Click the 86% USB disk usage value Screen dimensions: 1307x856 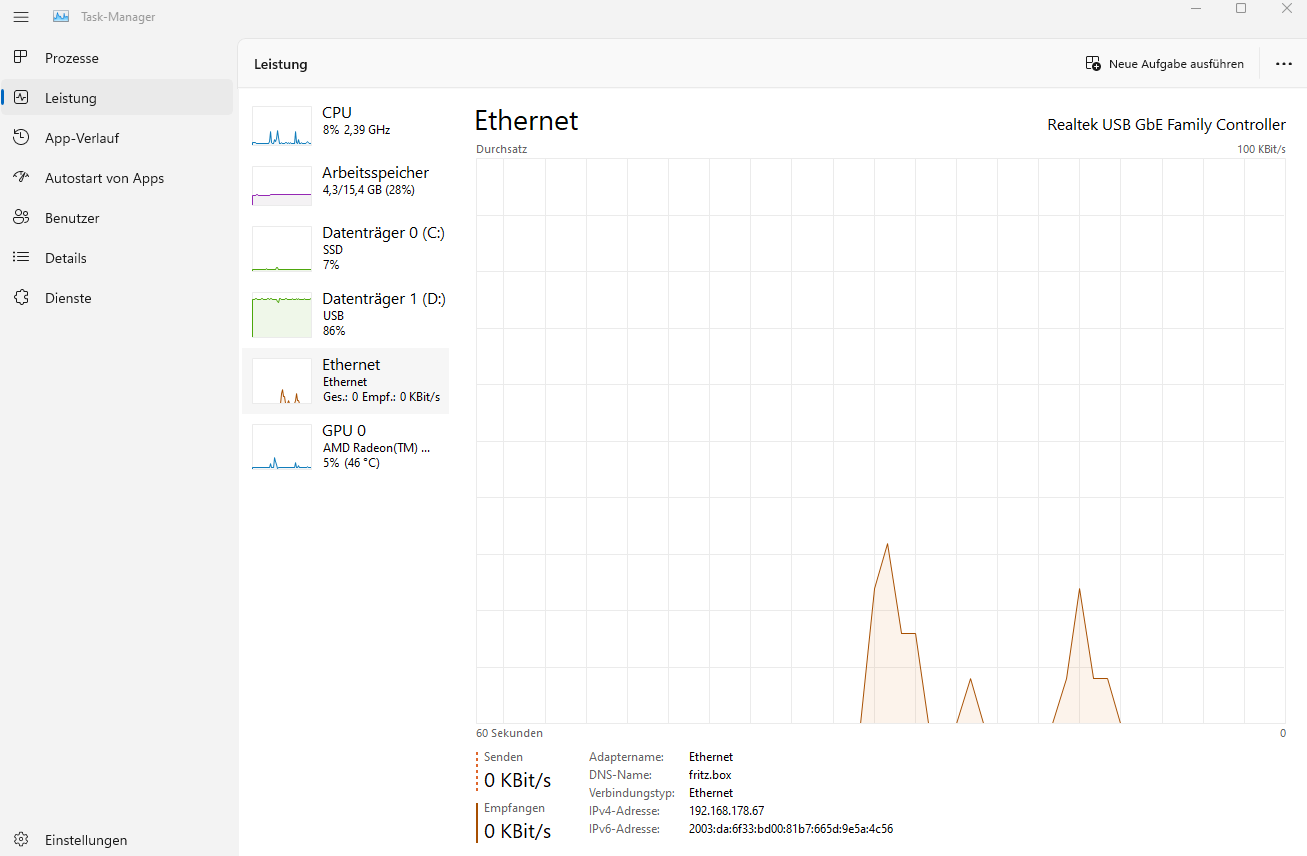(x=334, y=331)
